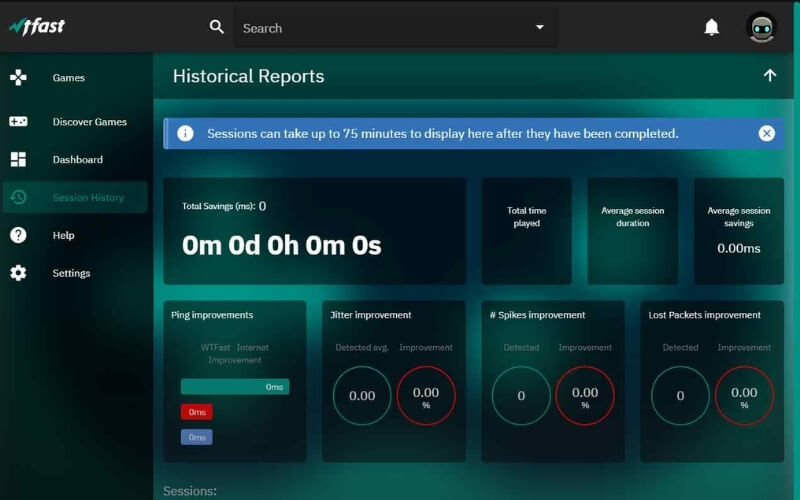
Task: Click the WTFast logo
Action: click(37, 27)
